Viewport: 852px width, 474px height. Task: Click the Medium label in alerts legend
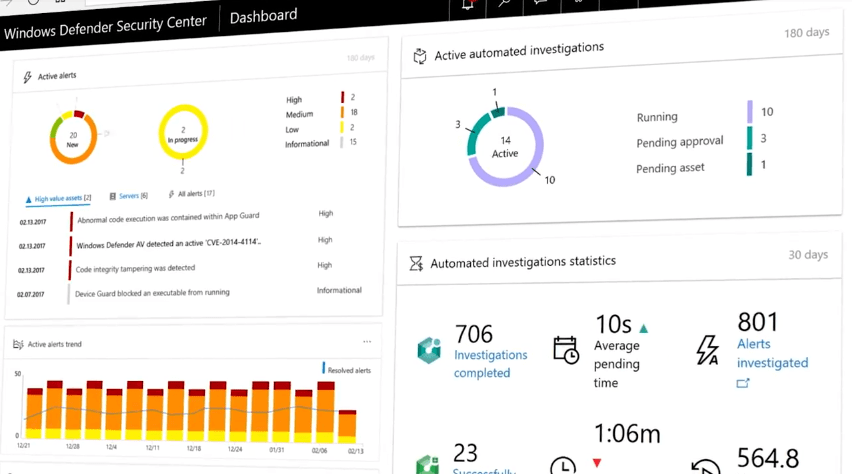point(299,115)
